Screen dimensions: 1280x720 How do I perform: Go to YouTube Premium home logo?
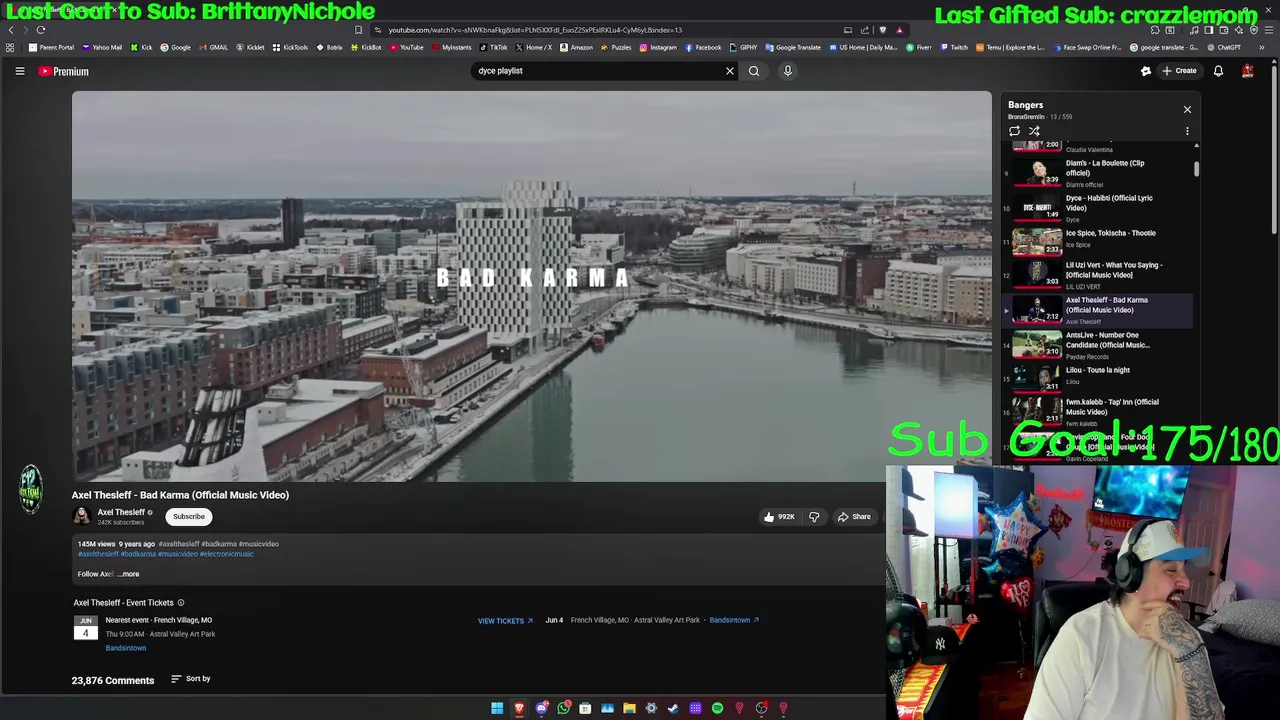click(64, 71)
